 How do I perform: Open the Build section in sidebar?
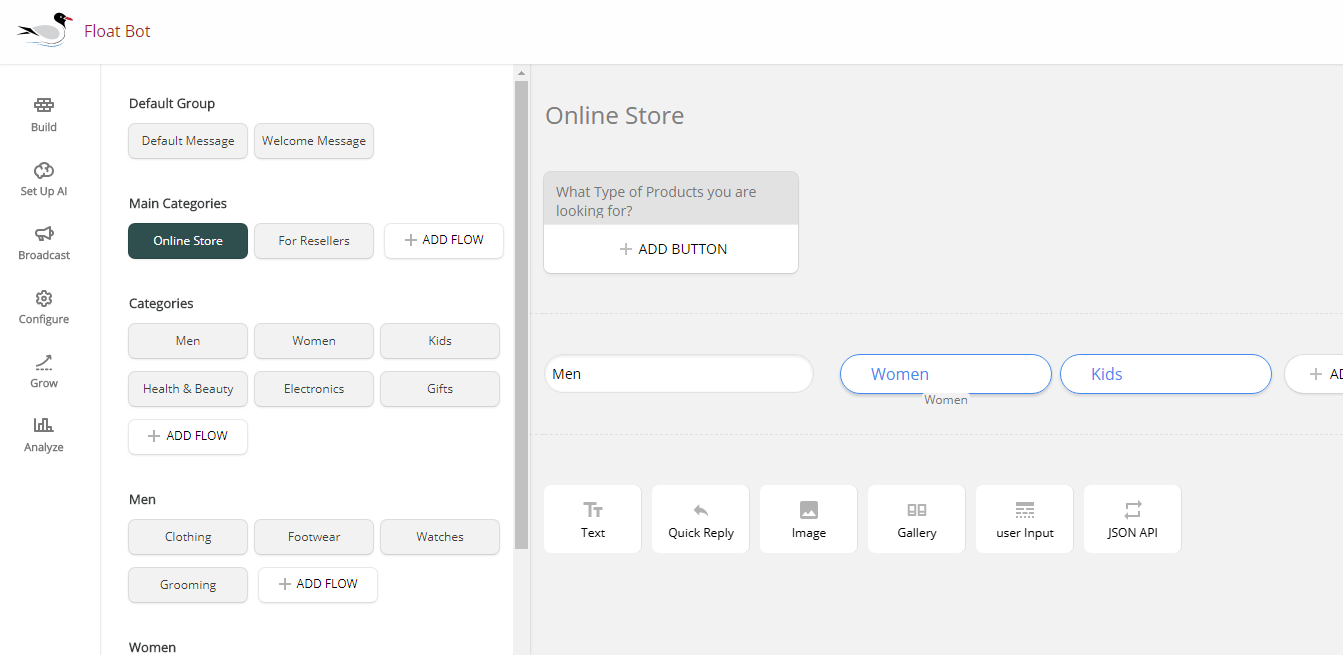coord(44,115)
